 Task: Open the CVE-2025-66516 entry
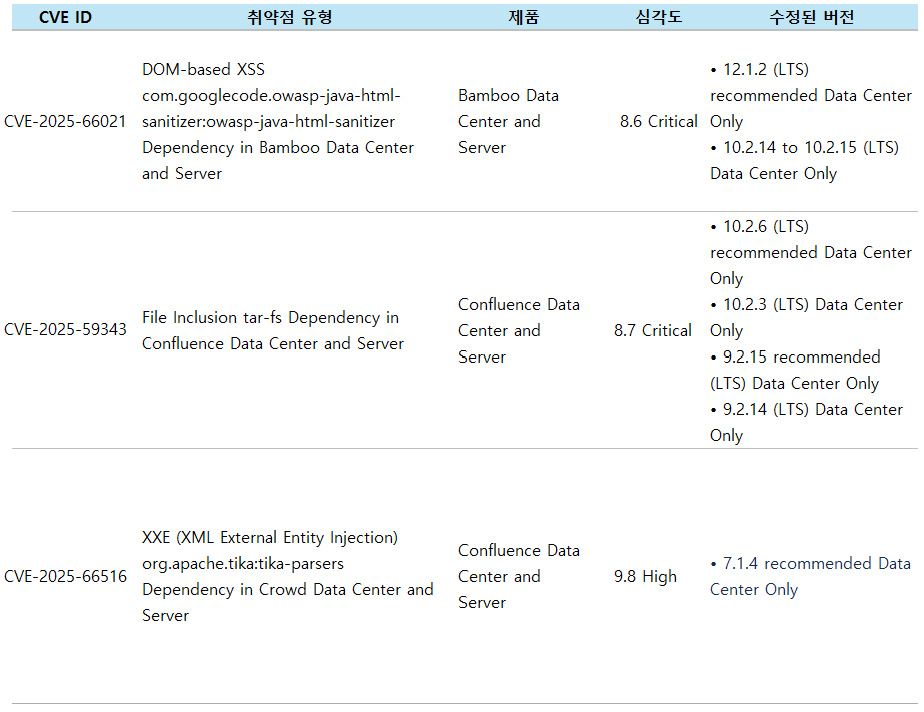(65, 577)
